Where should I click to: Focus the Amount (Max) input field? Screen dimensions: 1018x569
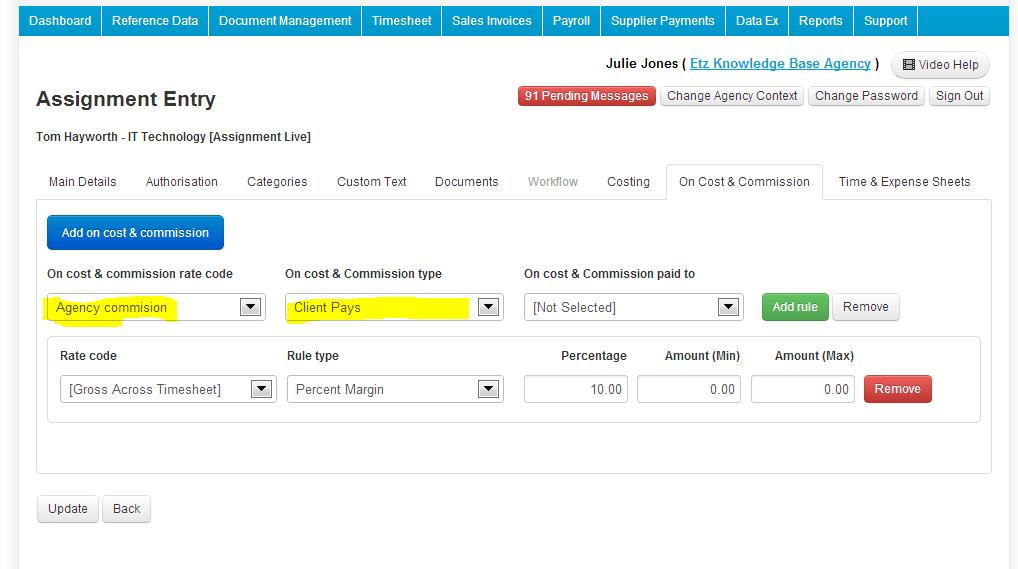[803, 389]
